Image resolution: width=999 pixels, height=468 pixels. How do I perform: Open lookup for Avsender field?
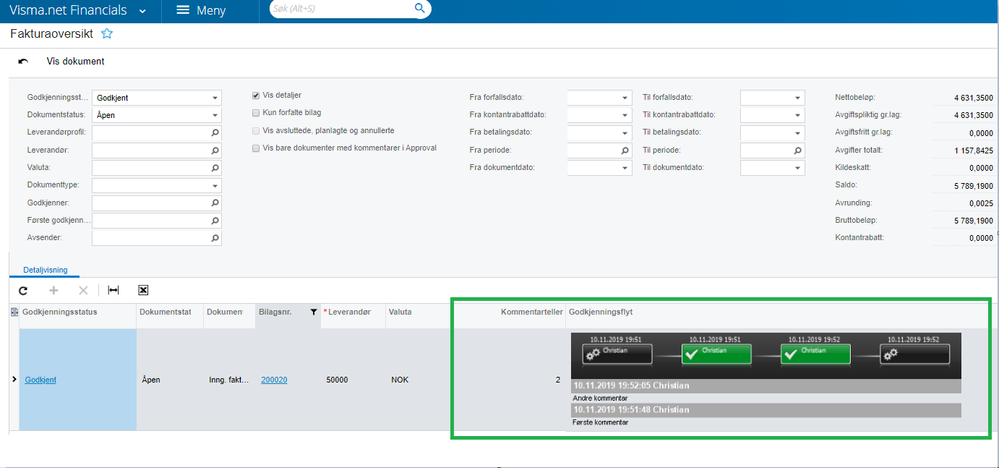(215, 238)
